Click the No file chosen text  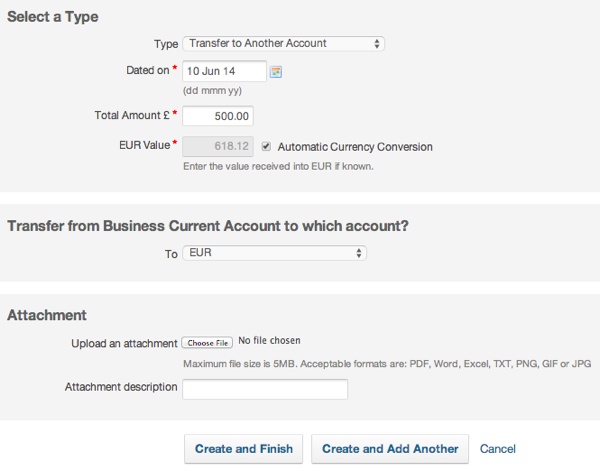[x=270, y=341]
